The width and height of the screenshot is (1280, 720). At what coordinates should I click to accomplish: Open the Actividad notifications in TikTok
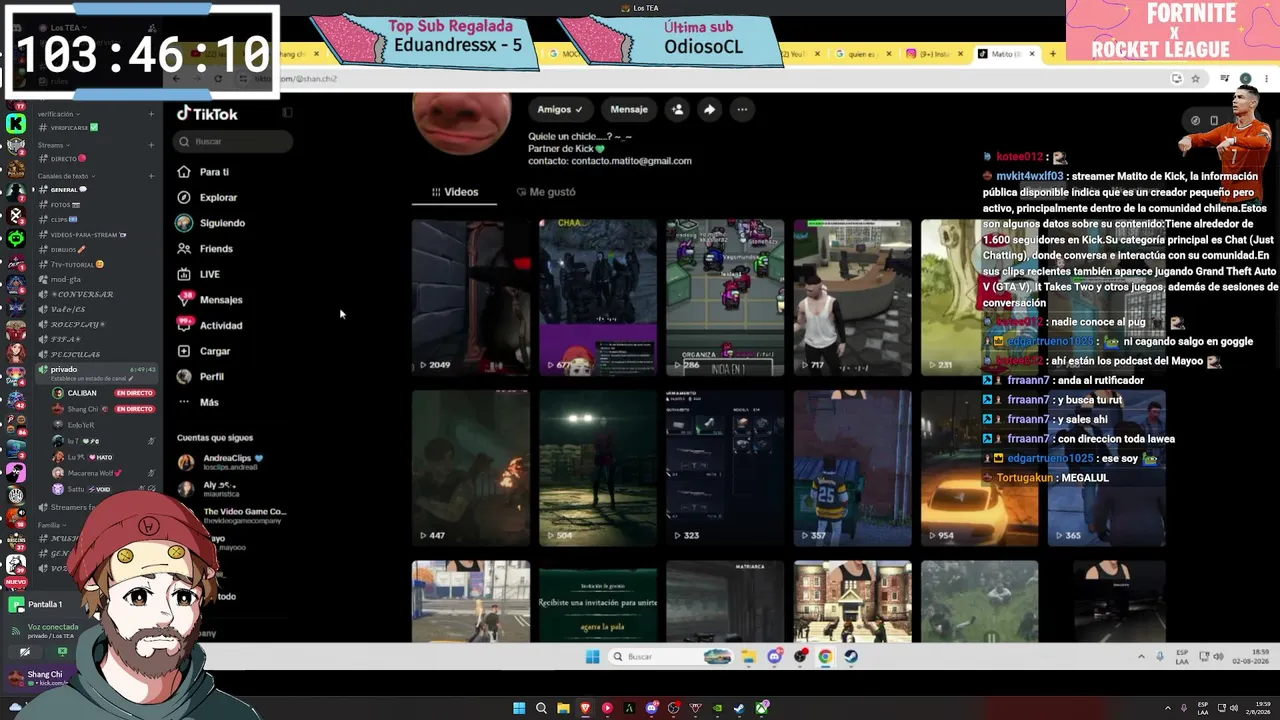tap(209, 325)
